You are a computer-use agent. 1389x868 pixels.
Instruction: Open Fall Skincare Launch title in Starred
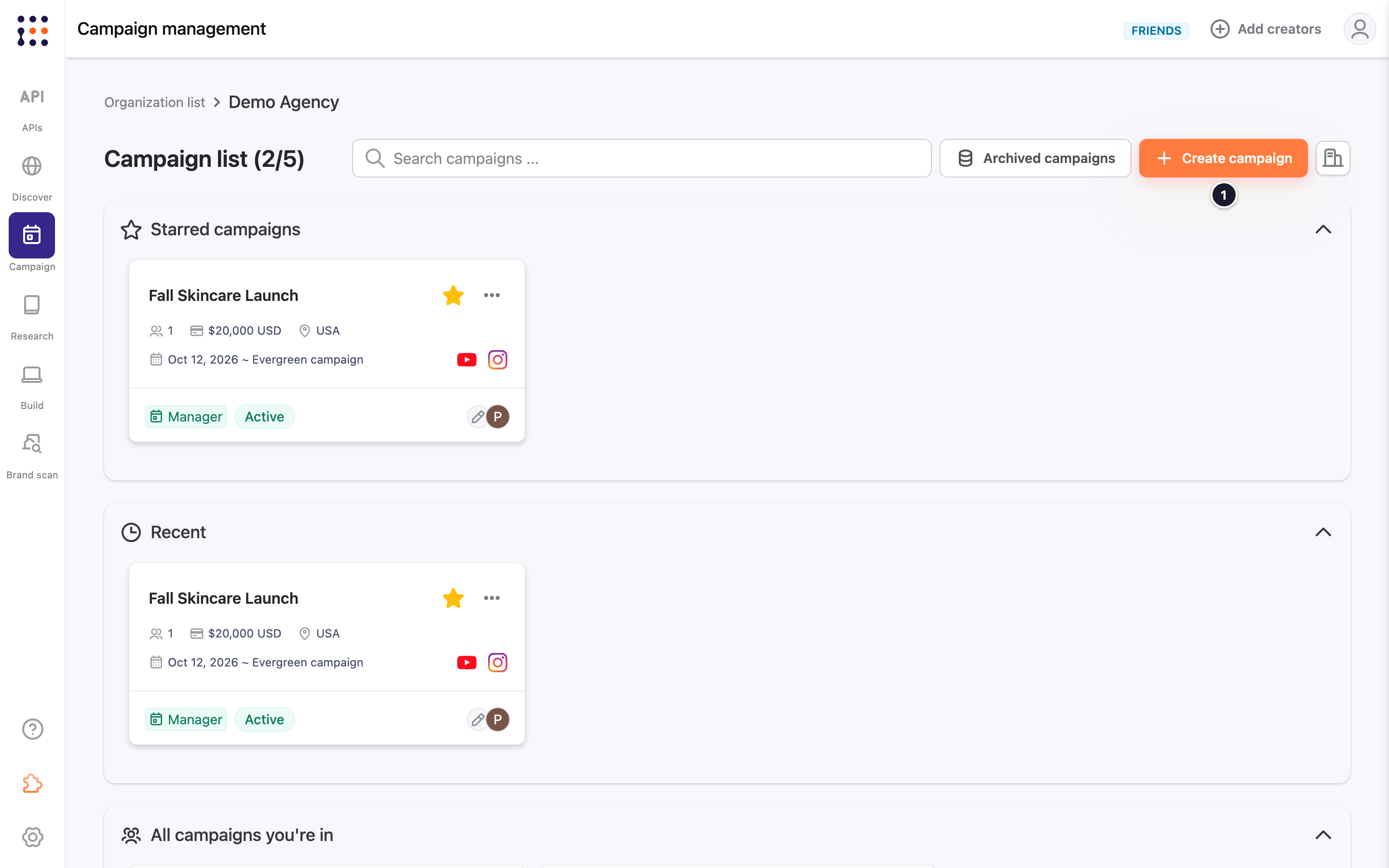coord(223,296)
